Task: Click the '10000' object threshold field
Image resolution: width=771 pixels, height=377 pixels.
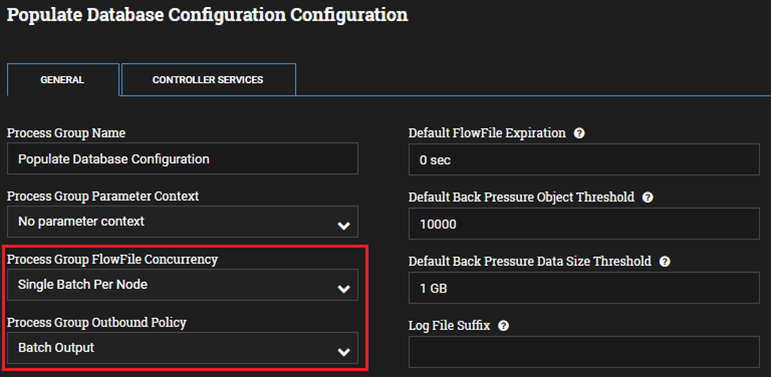Action: 584,224
